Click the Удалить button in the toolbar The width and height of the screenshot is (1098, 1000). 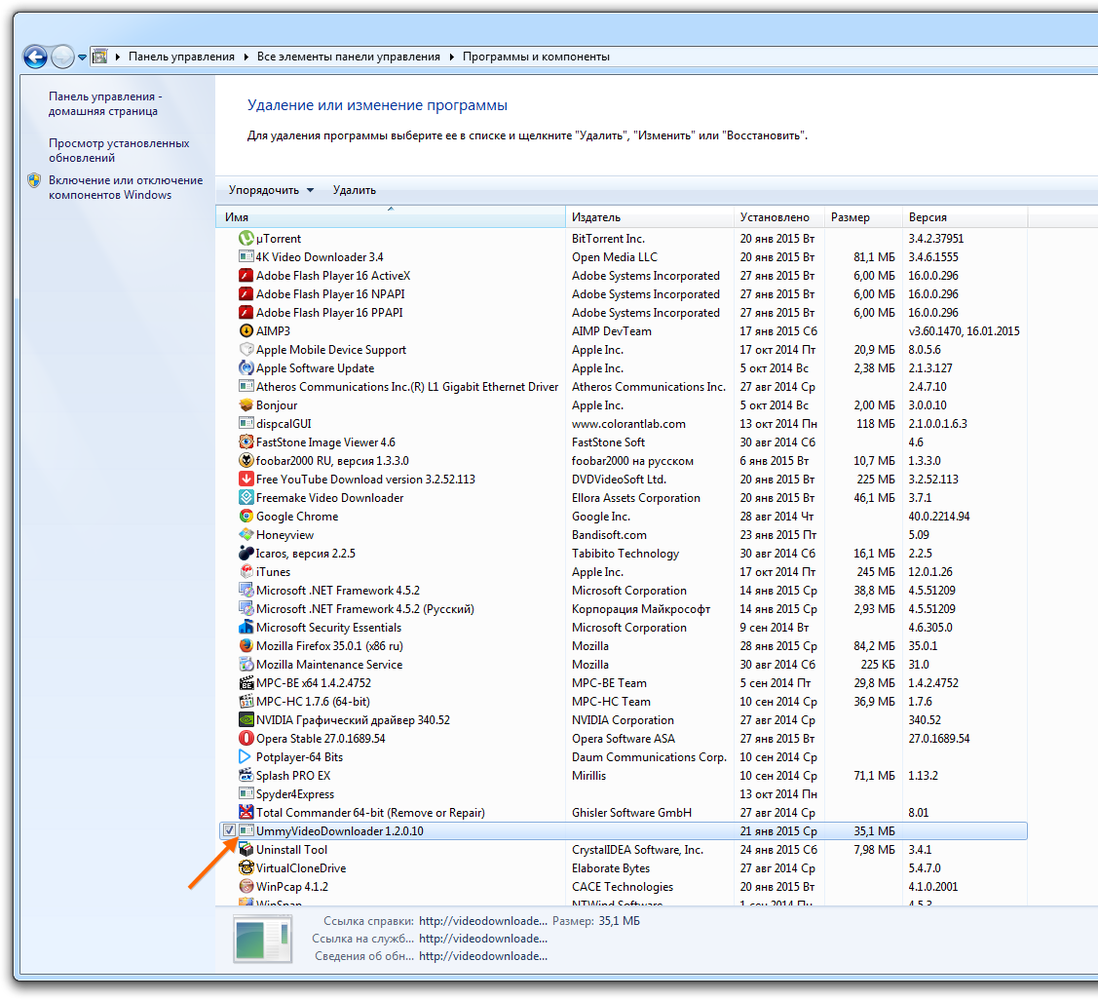(x=354, y=190)
